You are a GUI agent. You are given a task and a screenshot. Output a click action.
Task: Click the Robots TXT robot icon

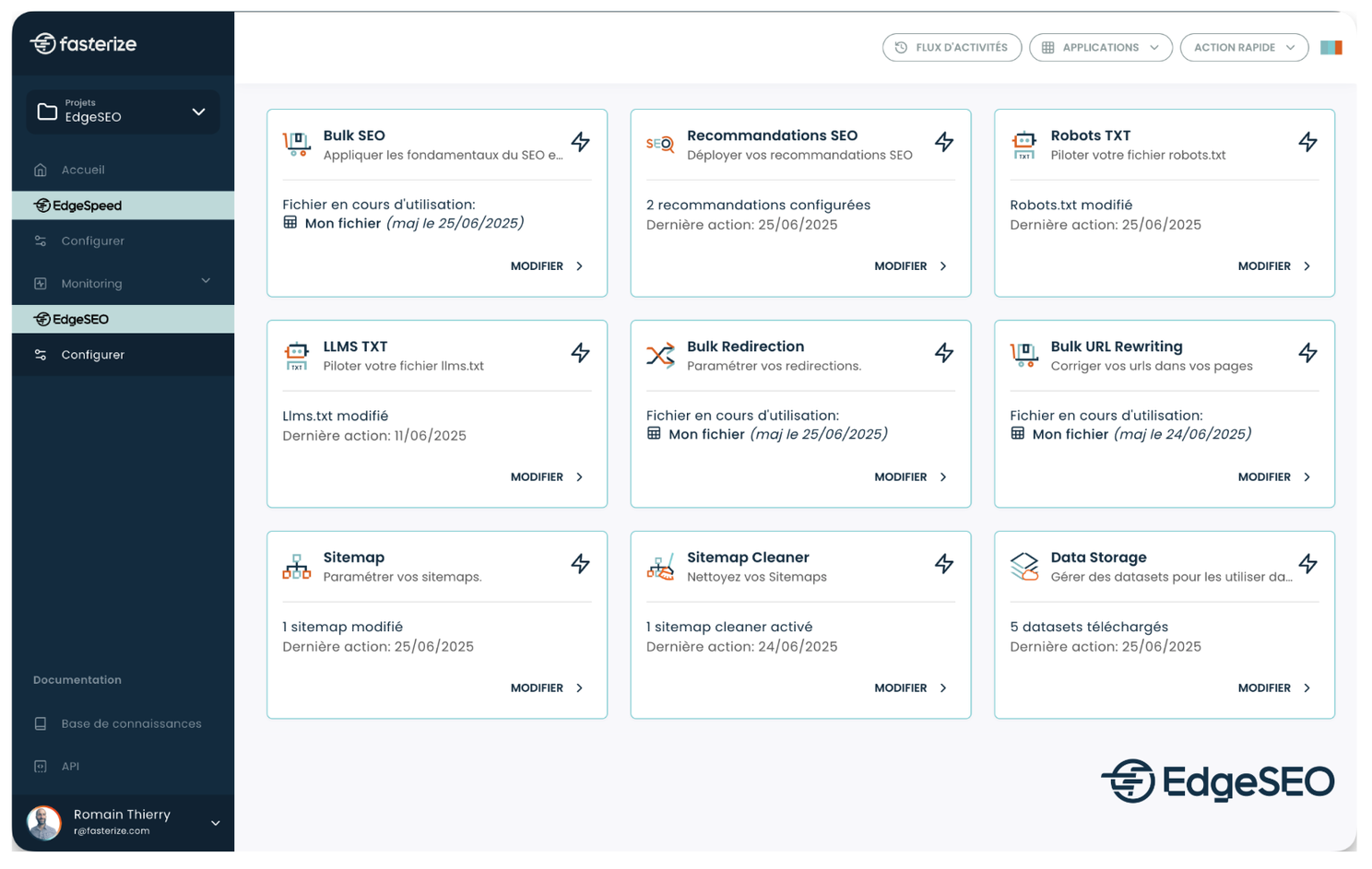click(x=1023, y=144)
